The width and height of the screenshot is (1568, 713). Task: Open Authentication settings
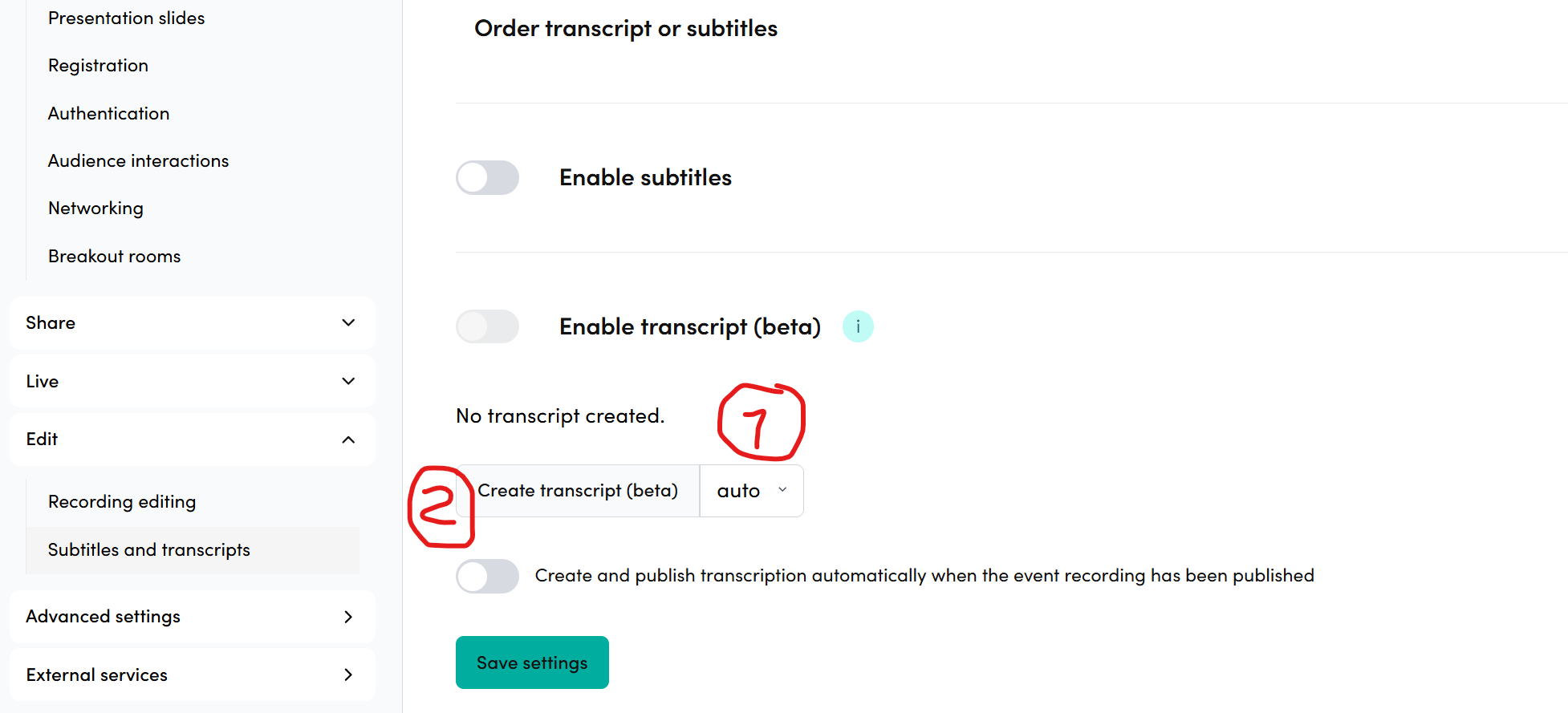pyautogui.click(x=109, y=114)
